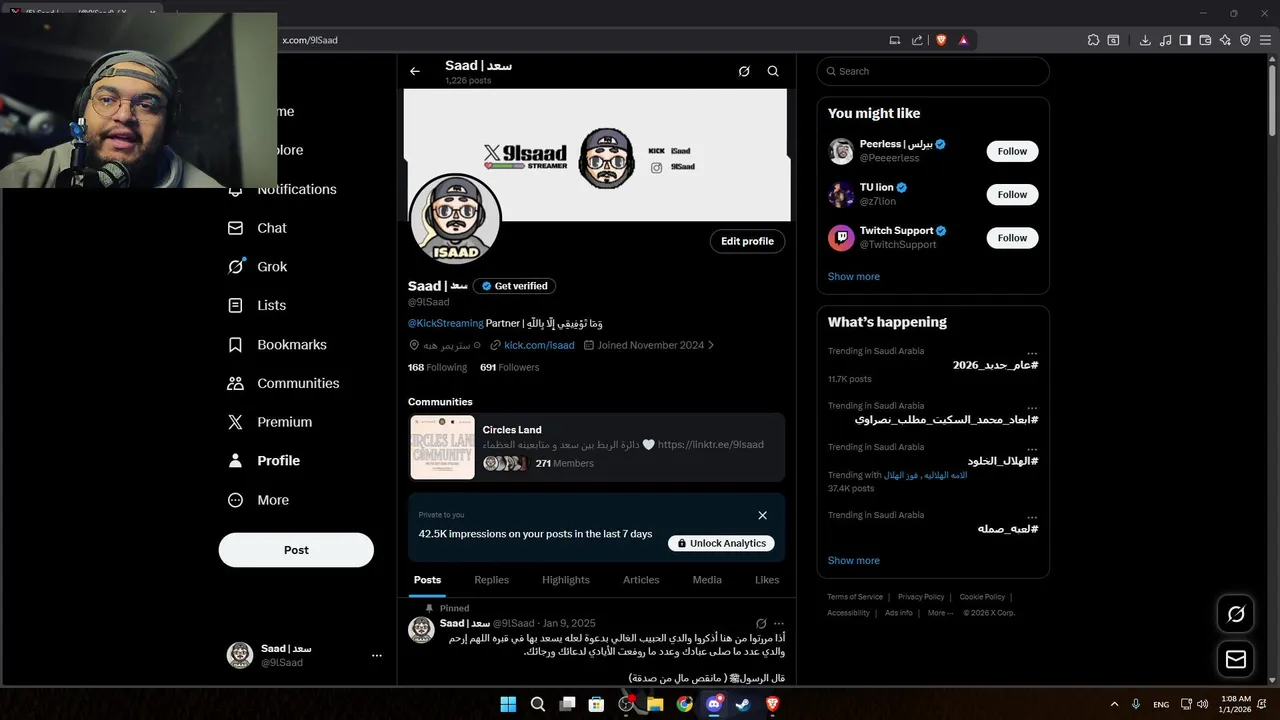Screen dimensions: 1280x720
Task: Open options for the لعبه_صمله trend
Action: [x=1032, y=516]
